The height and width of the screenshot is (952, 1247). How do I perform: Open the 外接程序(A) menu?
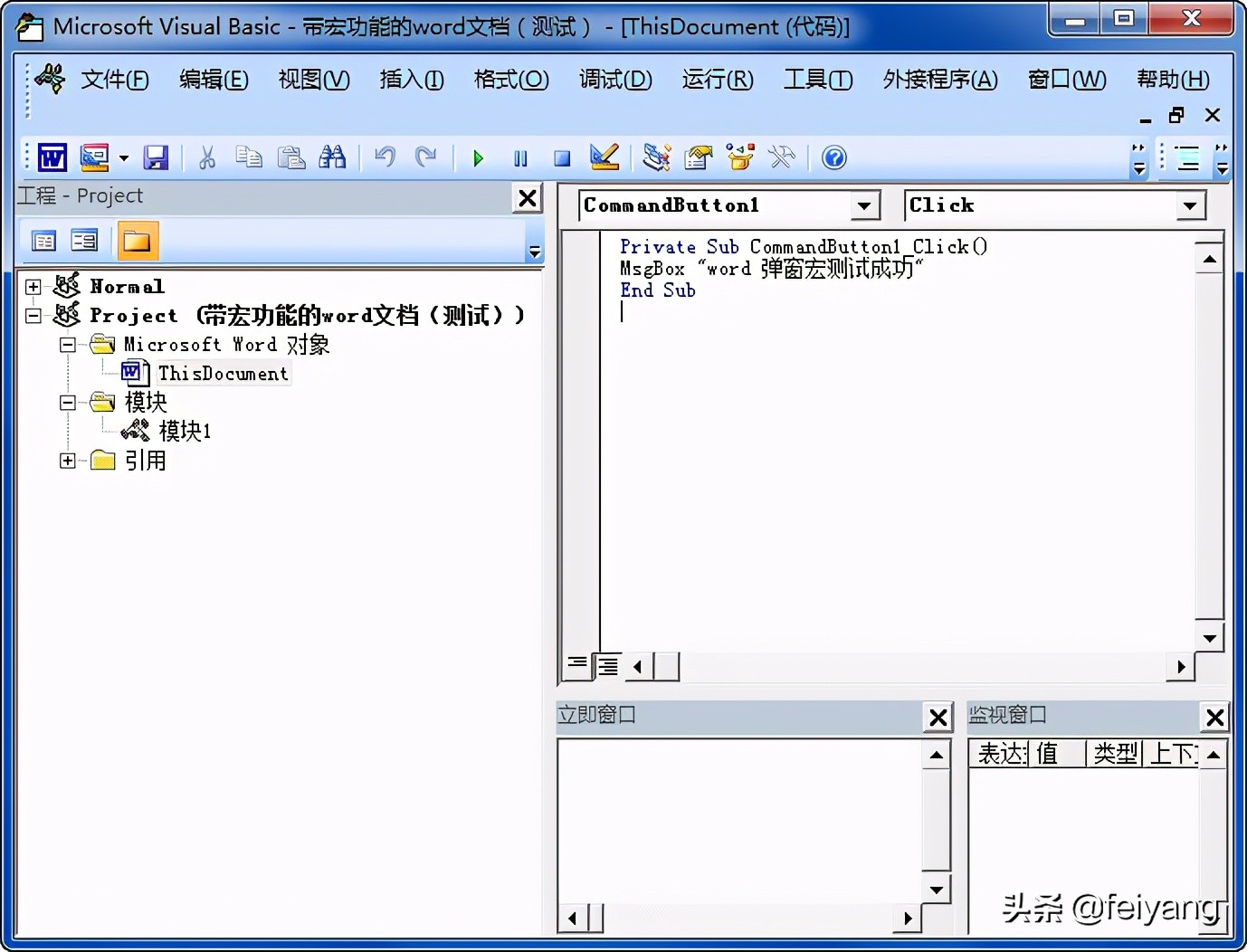[938, 80]
